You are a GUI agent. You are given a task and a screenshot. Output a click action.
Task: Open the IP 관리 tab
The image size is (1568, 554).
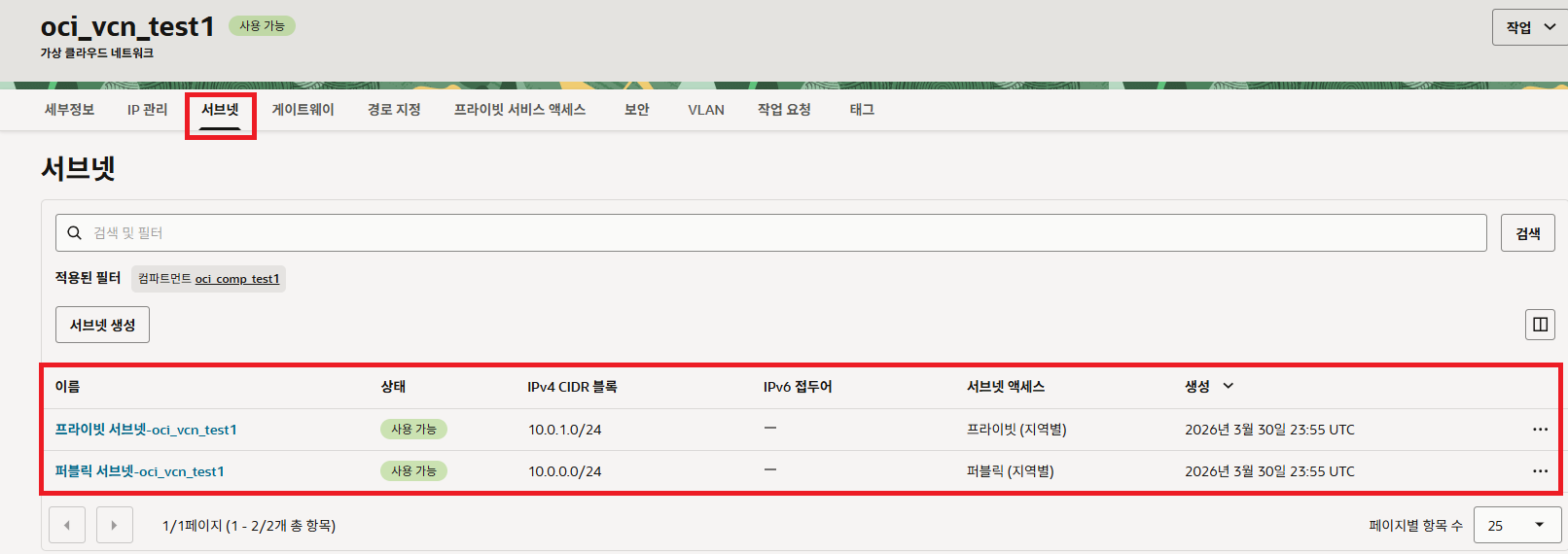[x=147, y=110]
